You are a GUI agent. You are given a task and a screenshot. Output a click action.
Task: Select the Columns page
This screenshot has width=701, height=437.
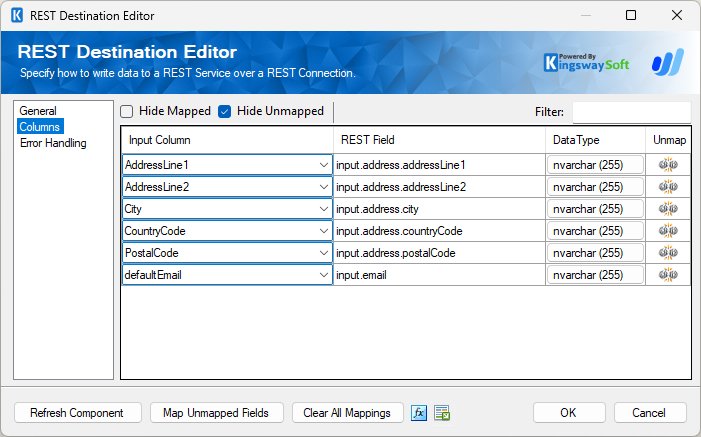click(40, 127)
